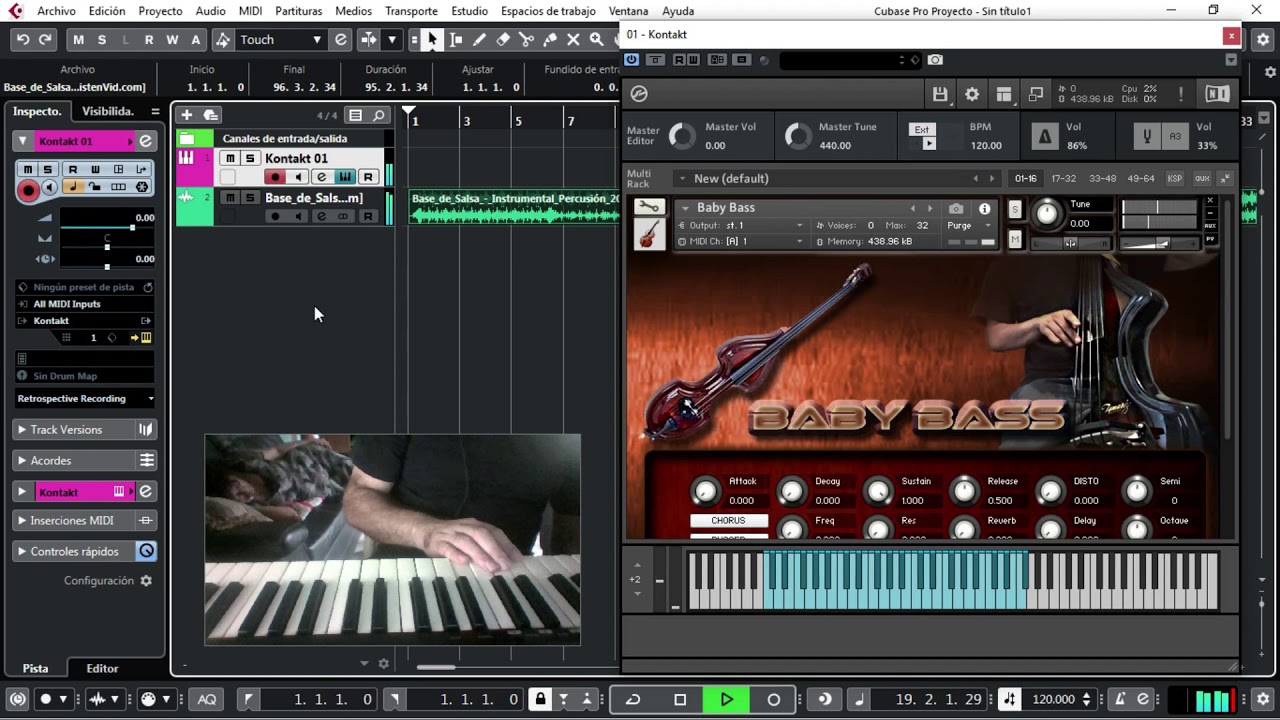Viewport: 1280px width, 720px height.
Task: Click the Native Instruments NI logo
Action: pos(1217,94)
